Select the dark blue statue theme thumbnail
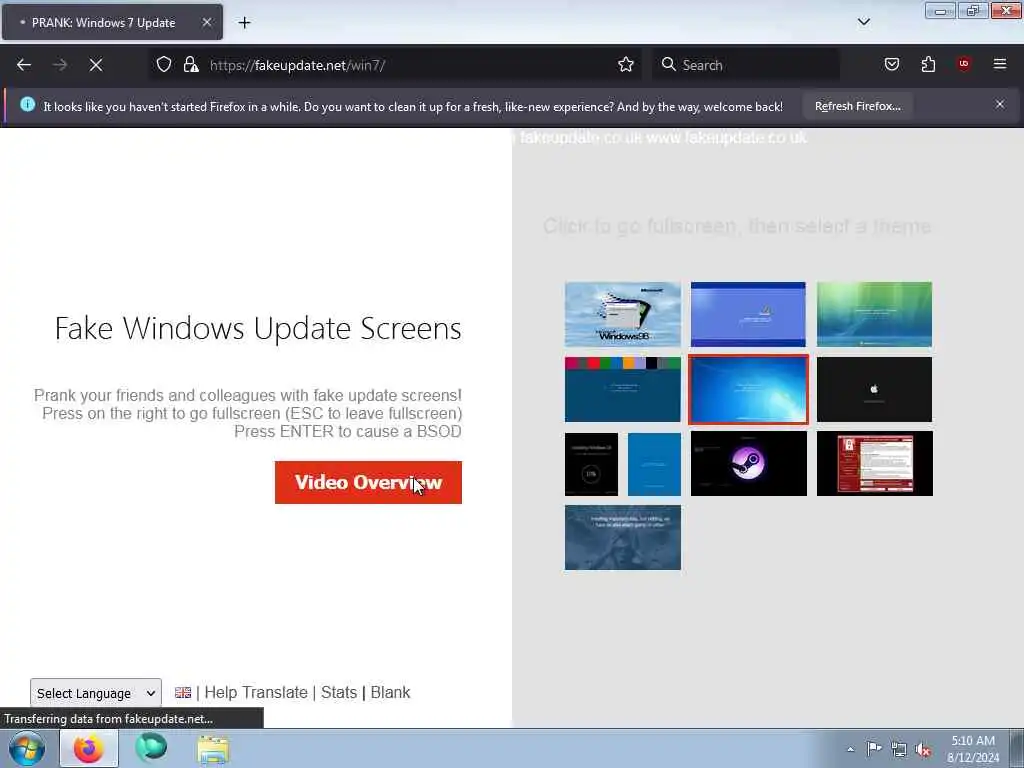Viewport: 1024px width, 768px height. click(x=622, y=537)
